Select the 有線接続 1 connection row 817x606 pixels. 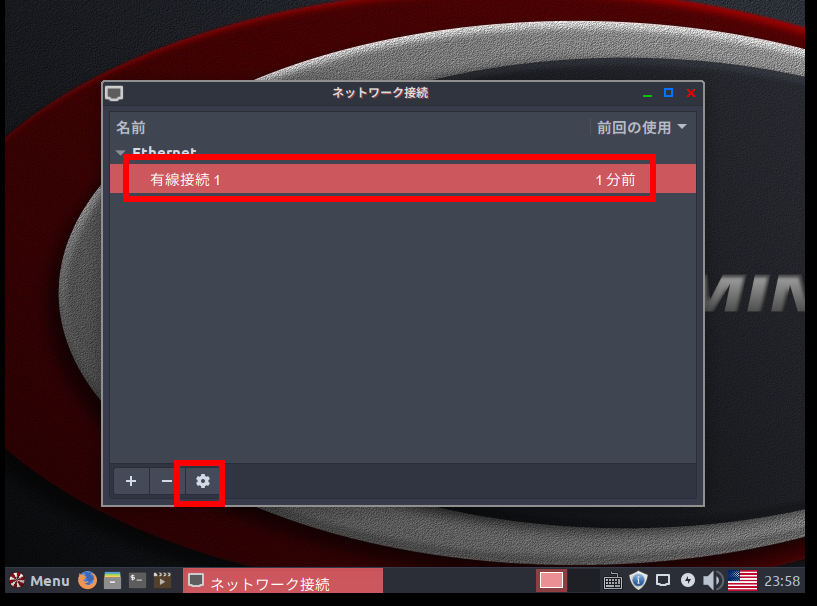tap(400, 179)
